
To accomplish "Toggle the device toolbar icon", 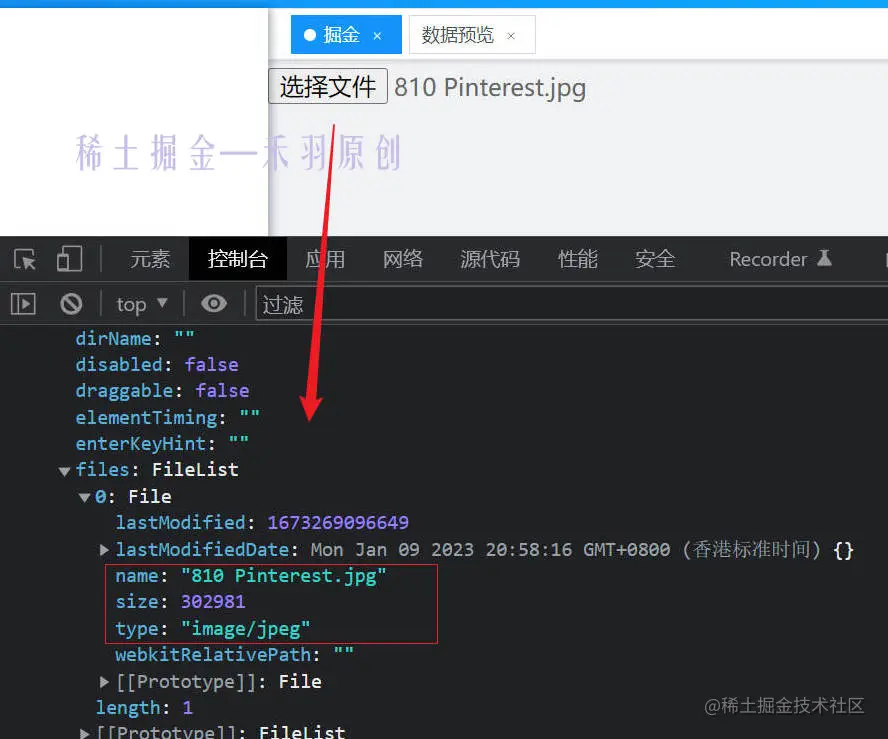I will coord(70,259).
